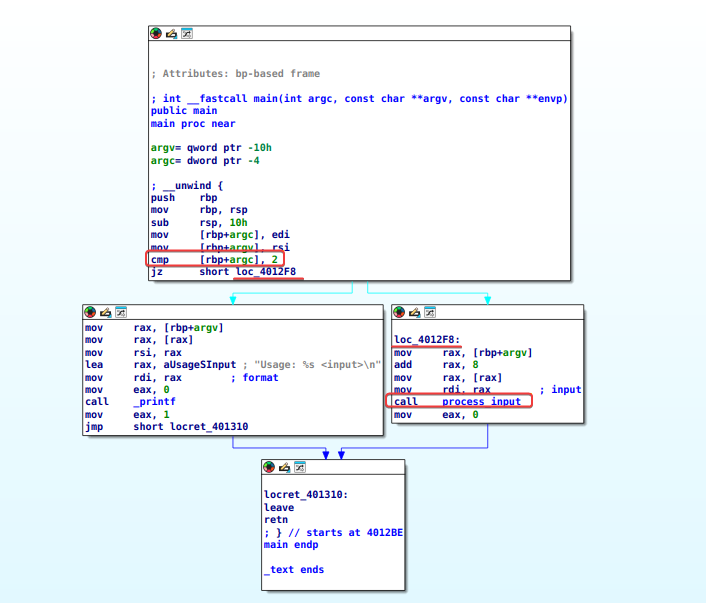The width and height of the screenshot is (706, 603).
Task: Click the color icon of the _printf usage node
Action: pyautogui.click(x=90, y=312)
